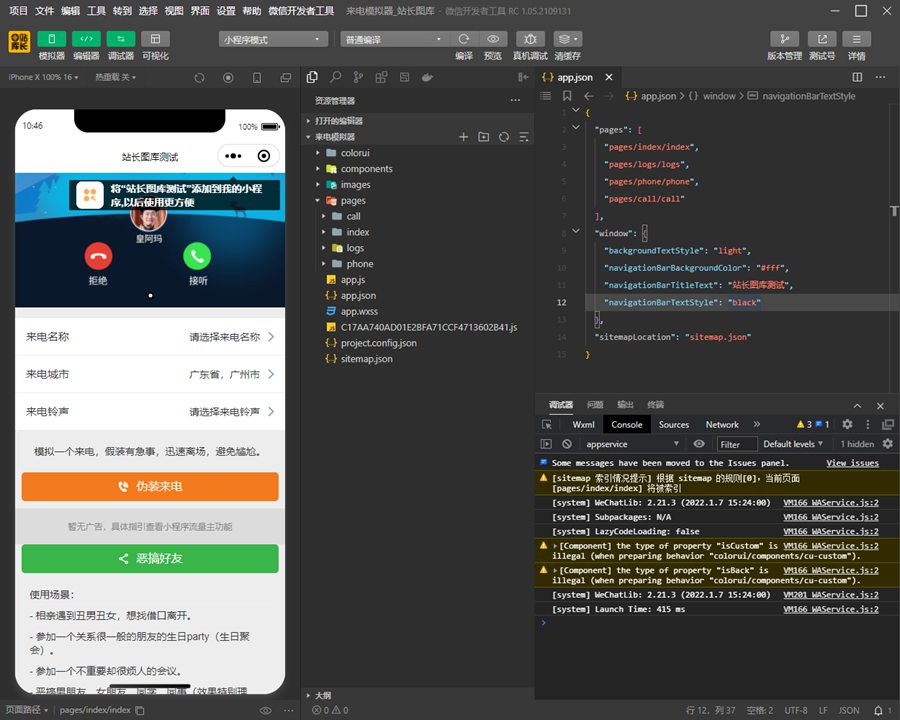Click the 编译 compile refresh icon
900x720 pixels.
click(x=464, y=39)
